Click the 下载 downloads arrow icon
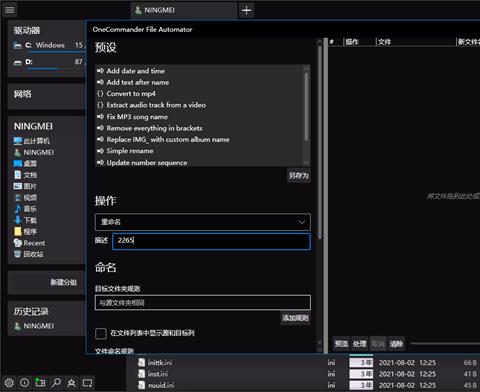The width and height of the screenshot is (480, 392). point(18,220)
